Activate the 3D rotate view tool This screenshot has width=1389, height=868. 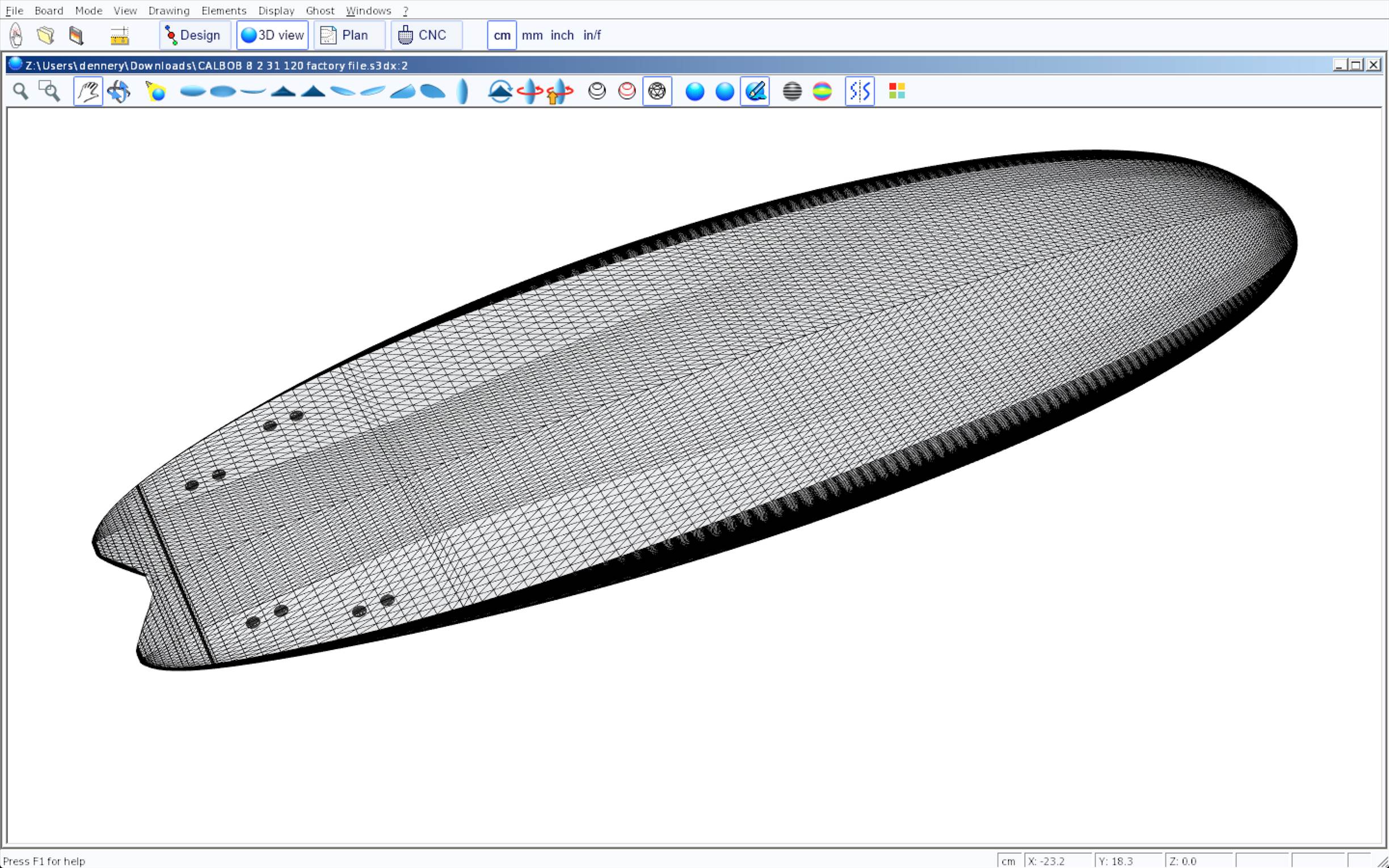[x=119, y=91]
